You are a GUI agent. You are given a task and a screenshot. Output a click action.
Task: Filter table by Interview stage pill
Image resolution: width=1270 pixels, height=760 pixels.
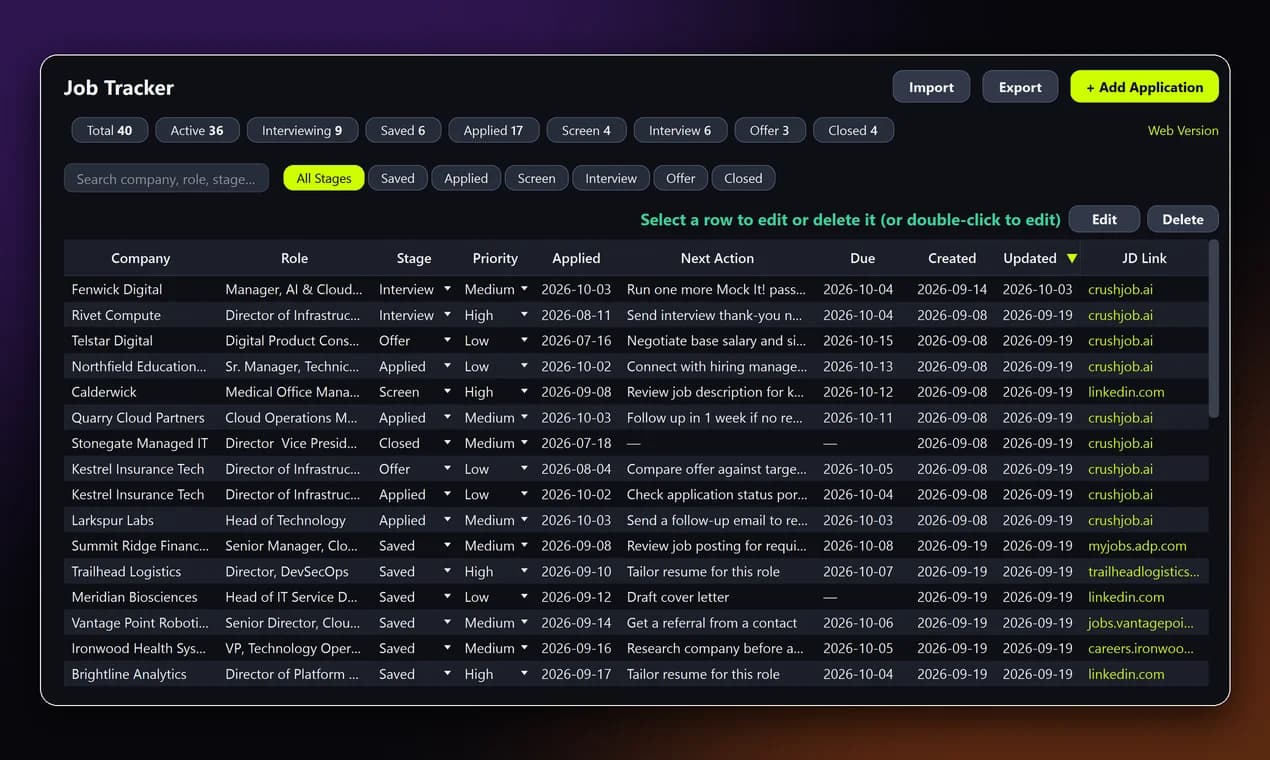click(x=611, y=178)
